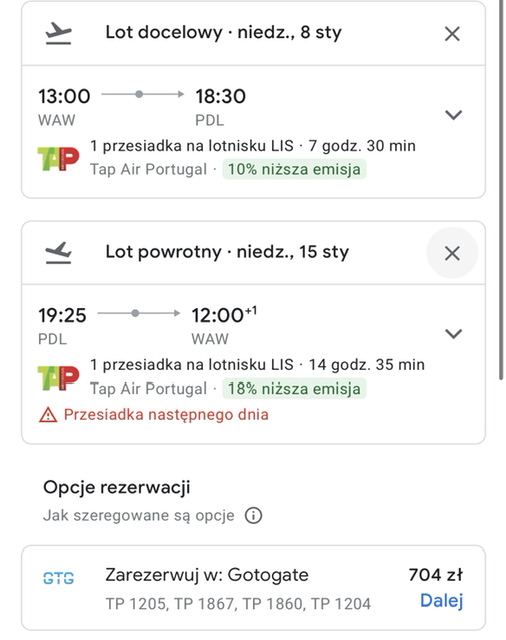
Task: Remove the outbound flight with the X icon
Action: (452, 34)
